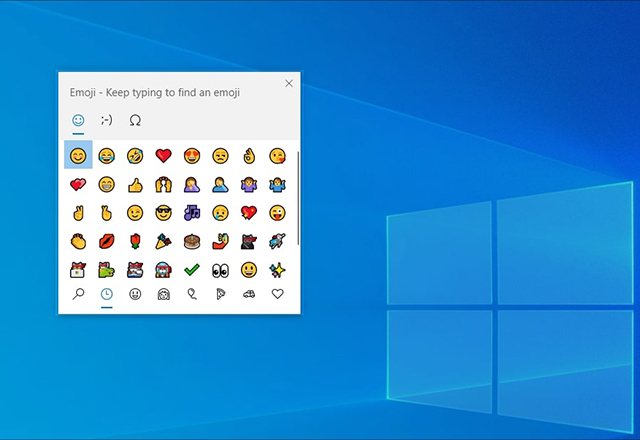Pick the unamused face emoji
Screen dimensions: 640x440
[x=220, y=156]
